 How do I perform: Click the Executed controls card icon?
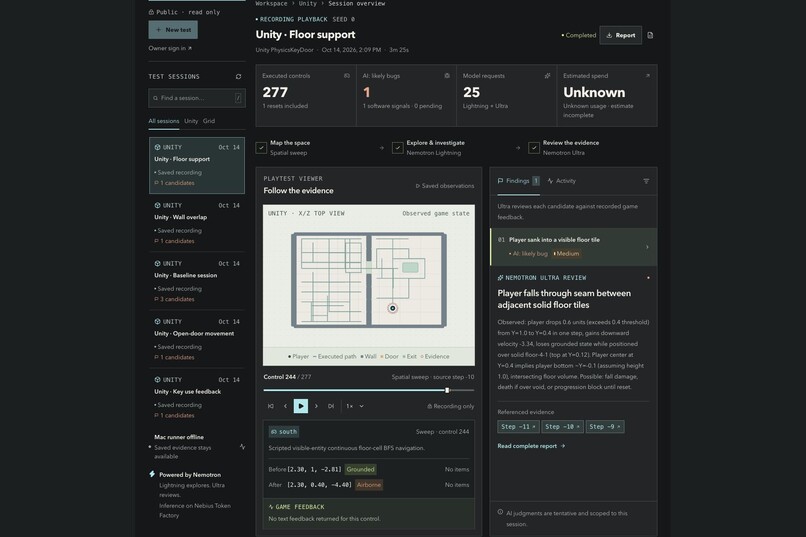coord(347,76)
